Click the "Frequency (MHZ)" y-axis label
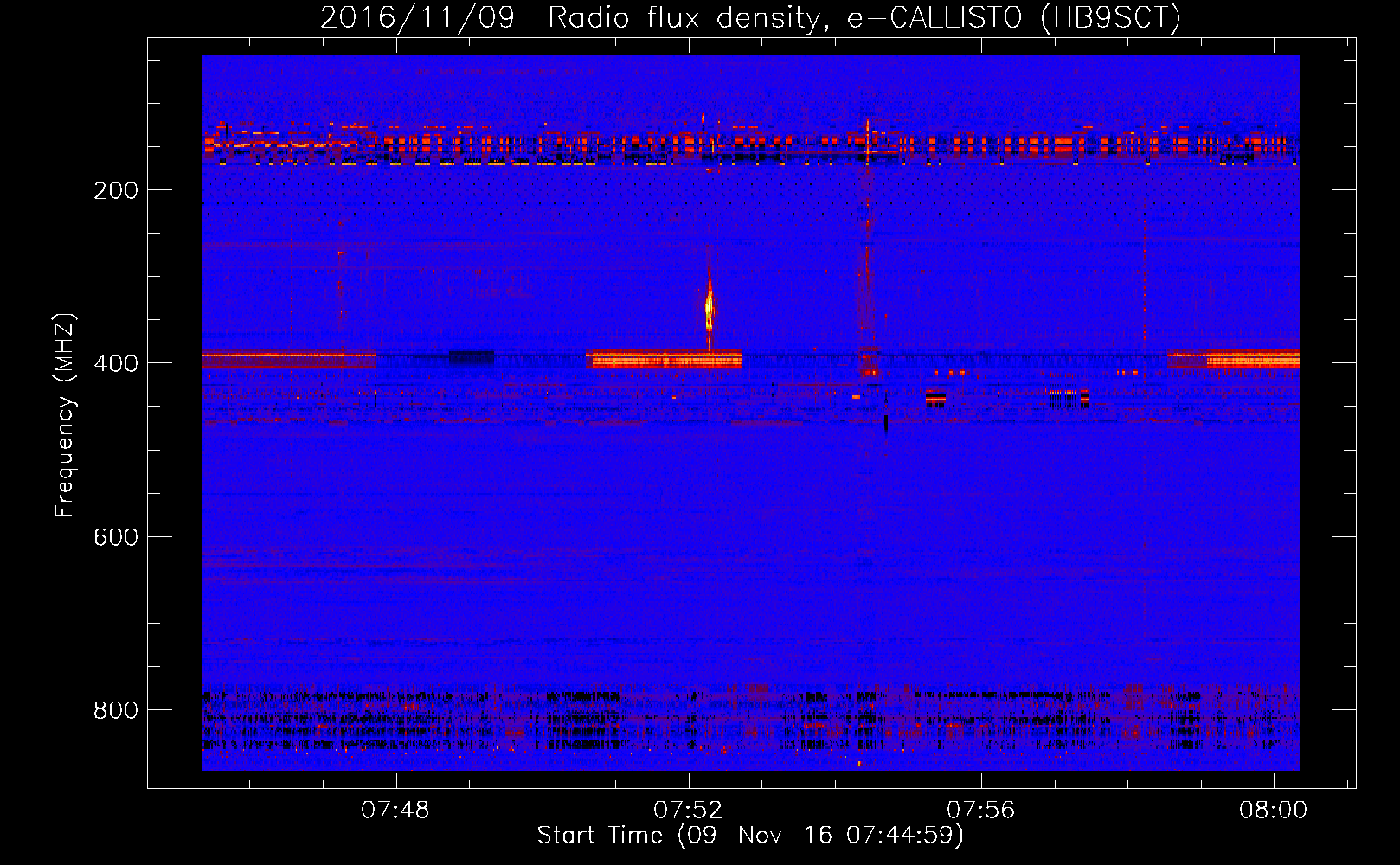Viewport: 1400px width, 865px height. (65, 415)
